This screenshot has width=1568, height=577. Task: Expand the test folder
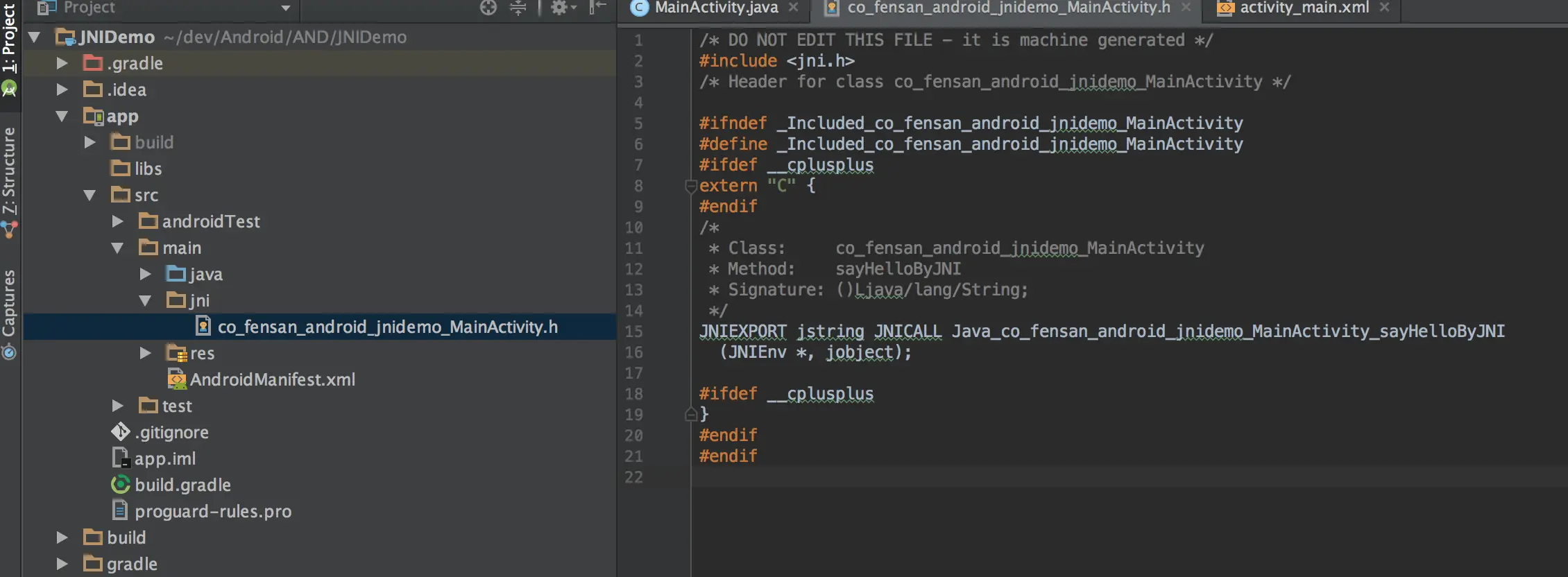pos(117,406)
